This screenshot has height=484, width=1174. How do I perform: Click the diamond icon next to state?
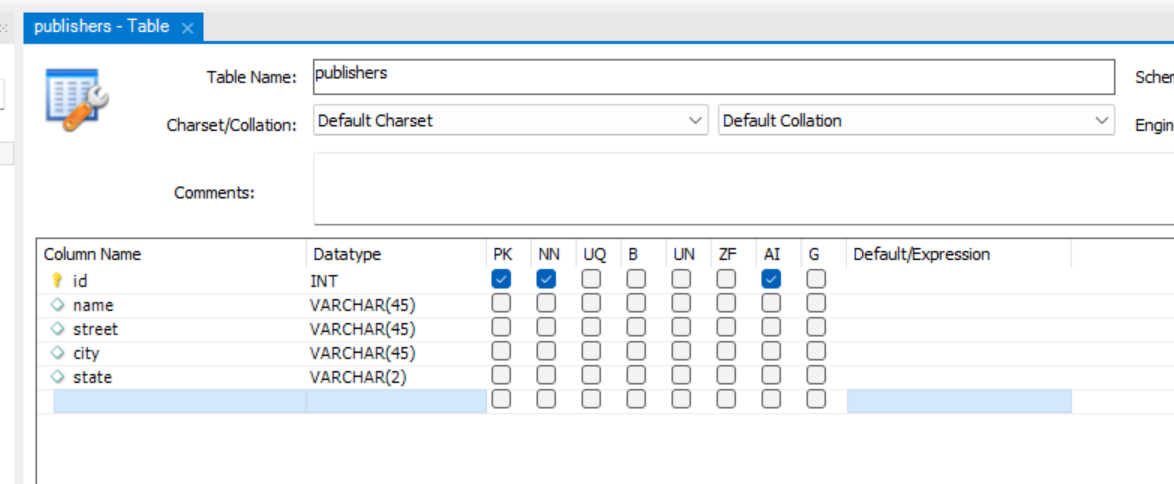(x=57, y=377)
